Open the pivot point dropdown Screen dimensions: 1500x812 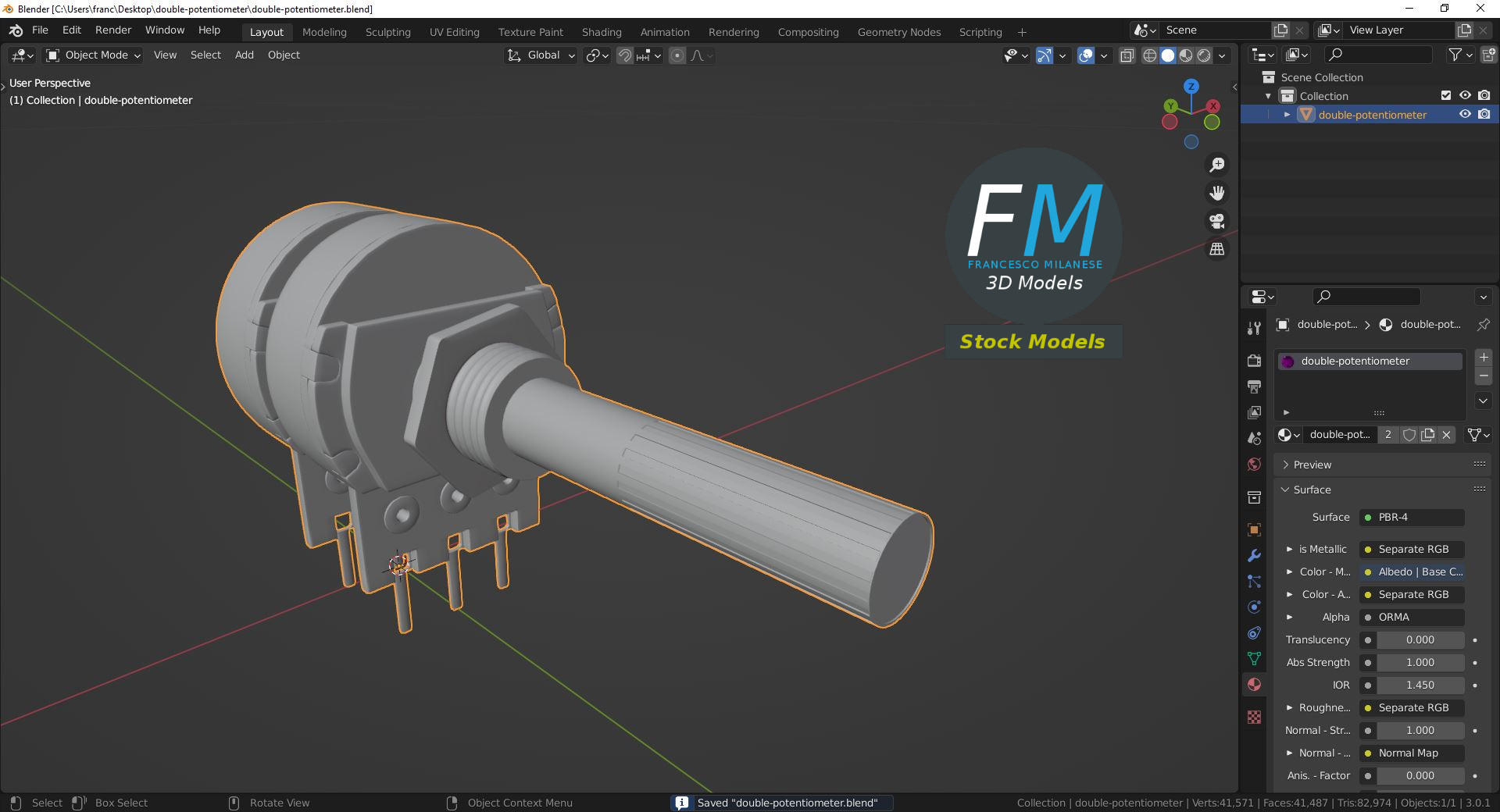click(x=598, y=55)
